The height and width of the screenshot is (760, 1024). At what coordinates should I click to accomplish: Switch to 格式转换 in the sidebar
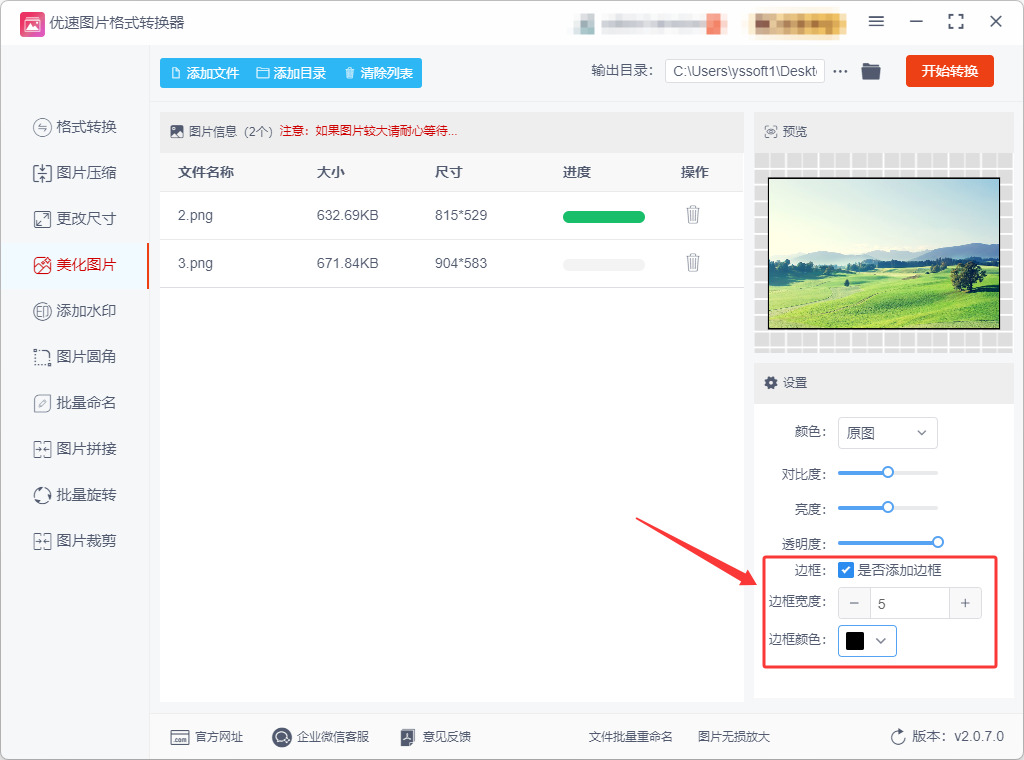coord(75,127)
